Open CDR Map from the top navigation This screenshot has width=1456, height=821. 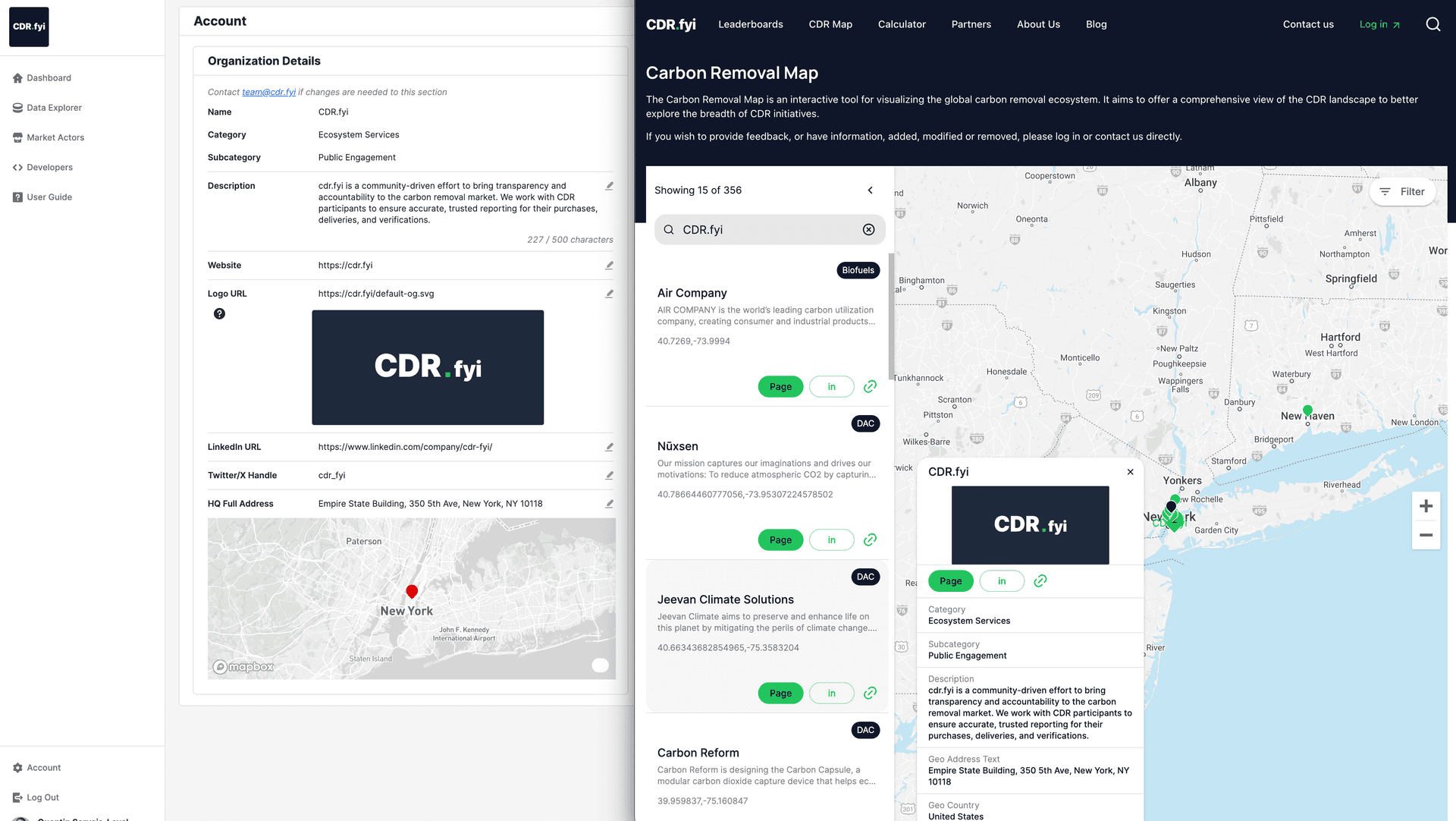pyautogui.click(x=830, y=24)
